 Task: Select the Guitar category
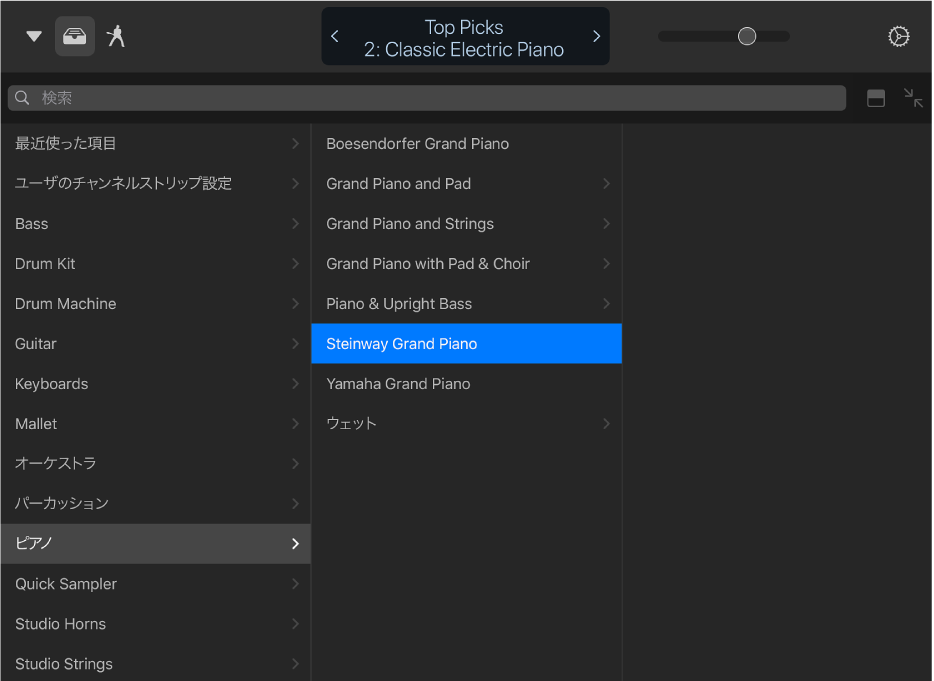[156, 344]
